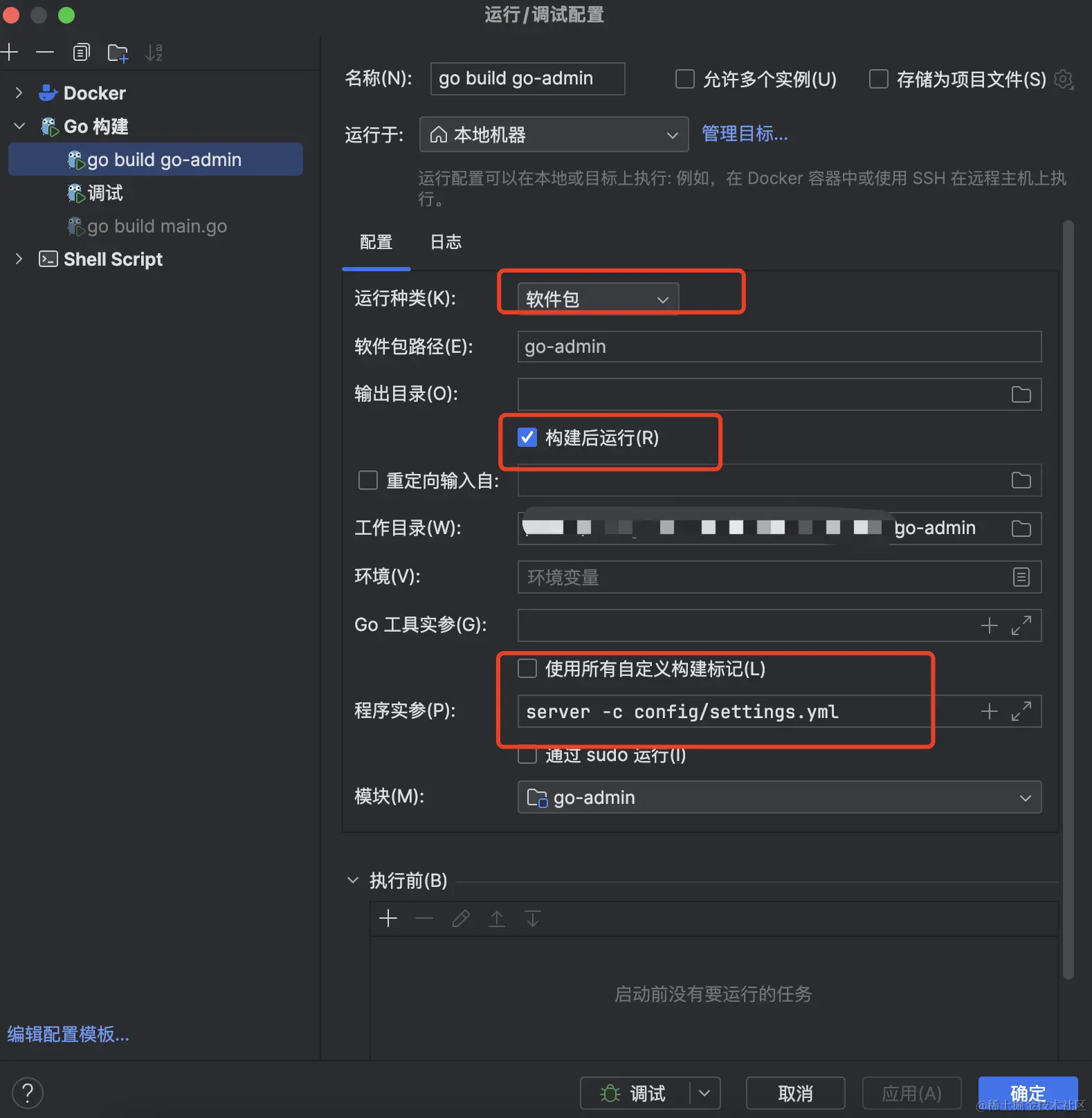
Task: Open the 调试 button dropdown arrow
Action: click(705, 1093)
